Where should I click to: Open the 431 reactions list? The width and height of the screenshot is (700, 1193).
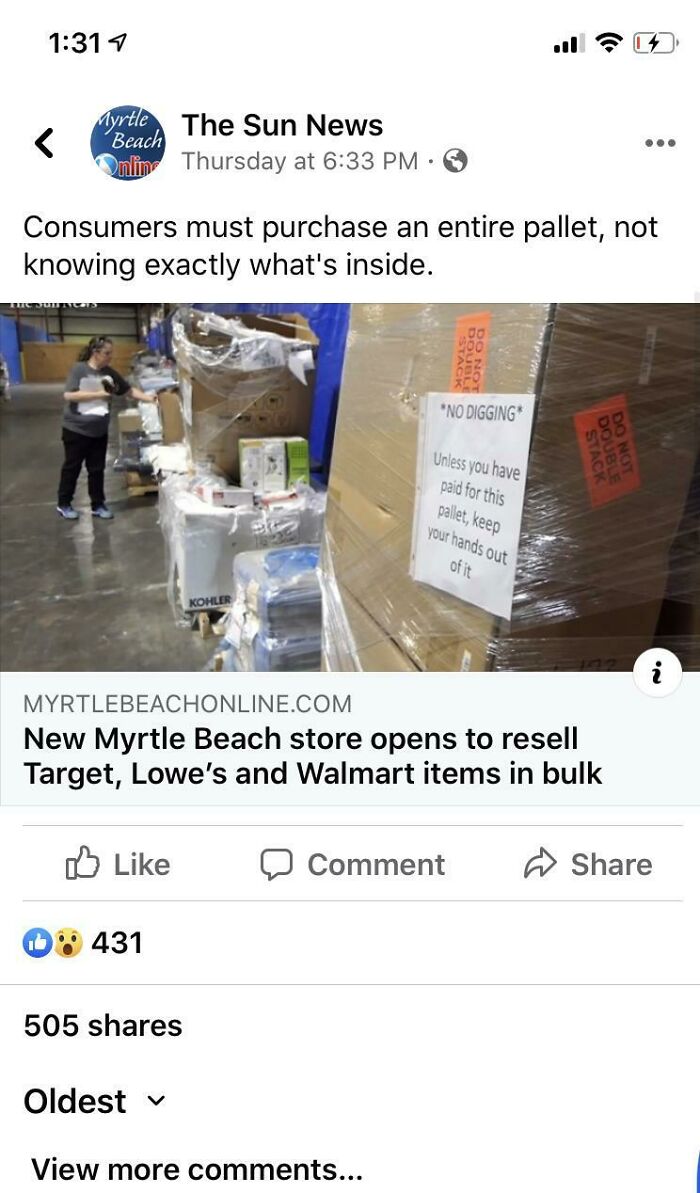click(x=84, y=943)
